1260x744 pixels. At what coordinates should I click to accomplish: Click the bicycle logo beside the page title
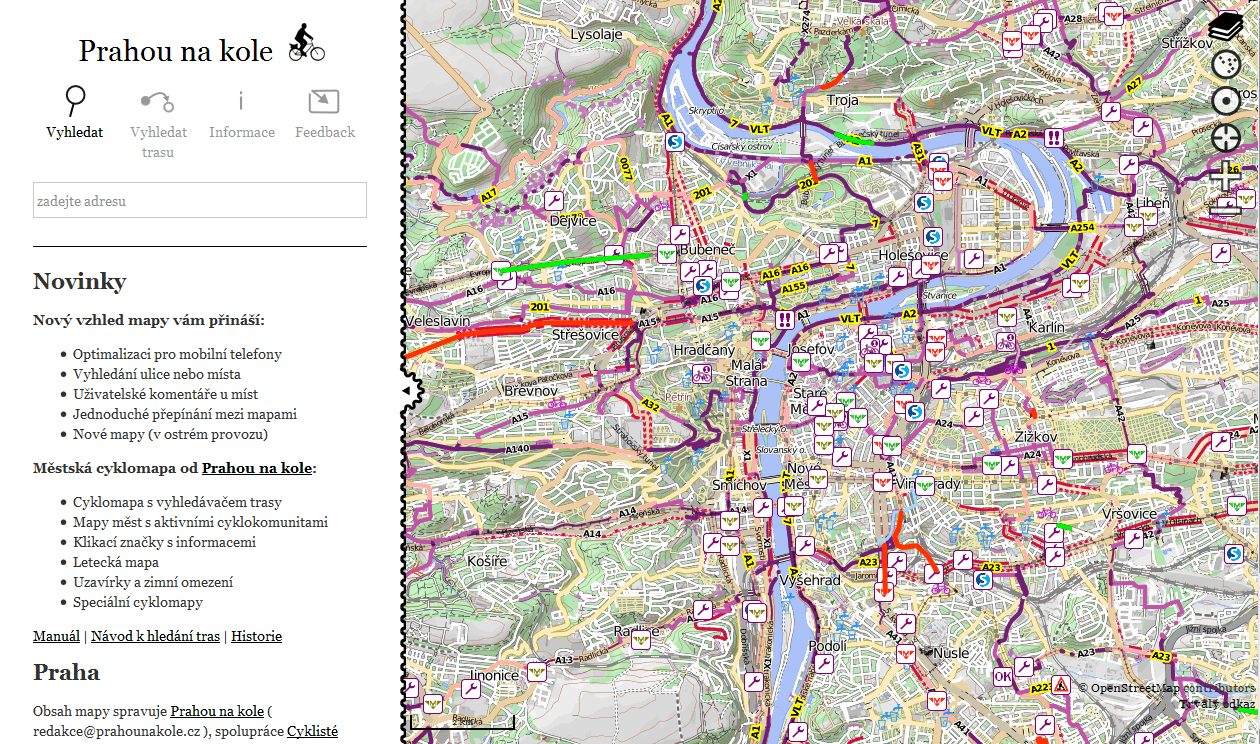306,44
